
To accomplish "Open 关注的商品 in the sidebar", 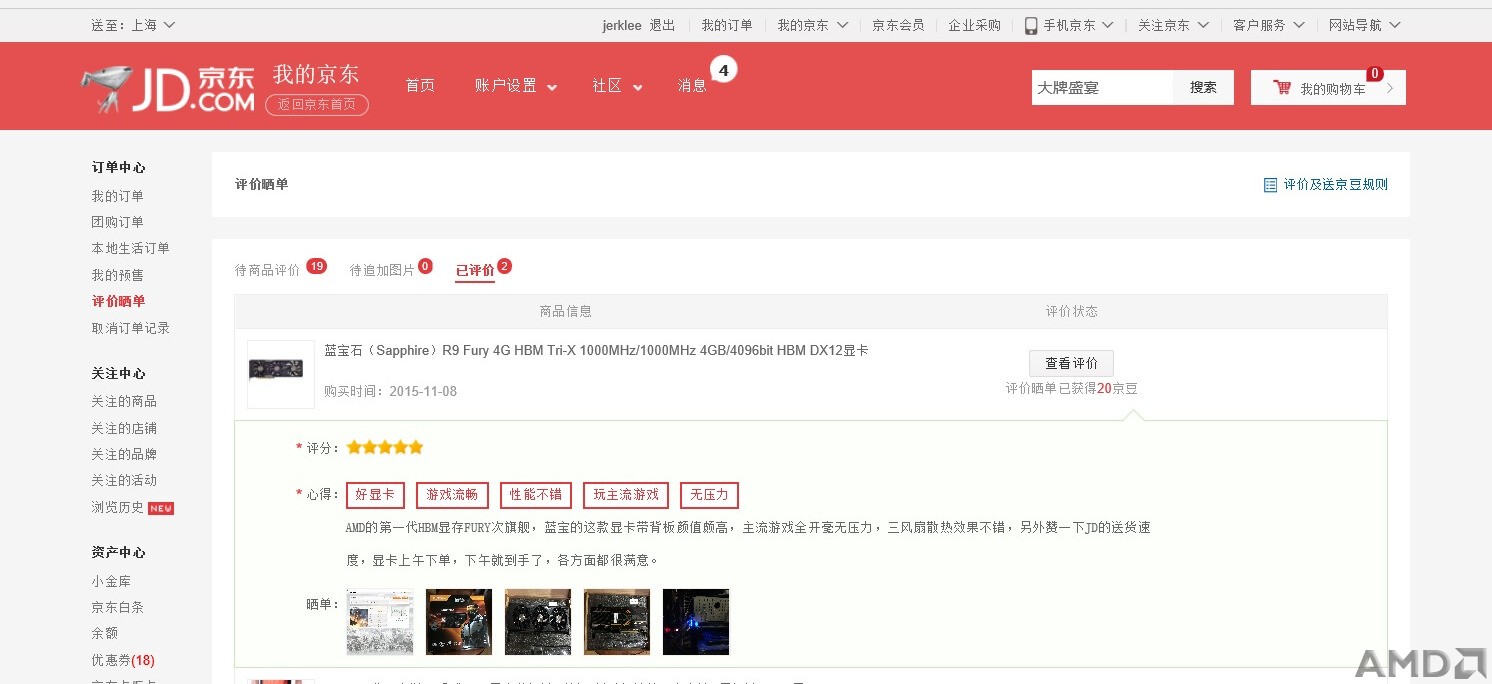I will pos(124,401).
